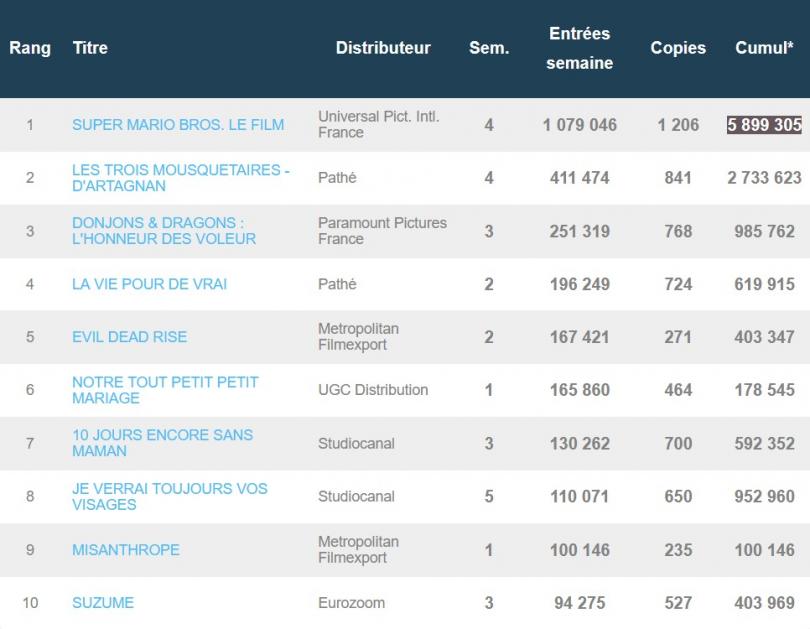Screen dimensions: 810x629
Task: Click the Rang column header
Action: pyautogui.click(x=30, y=48)
